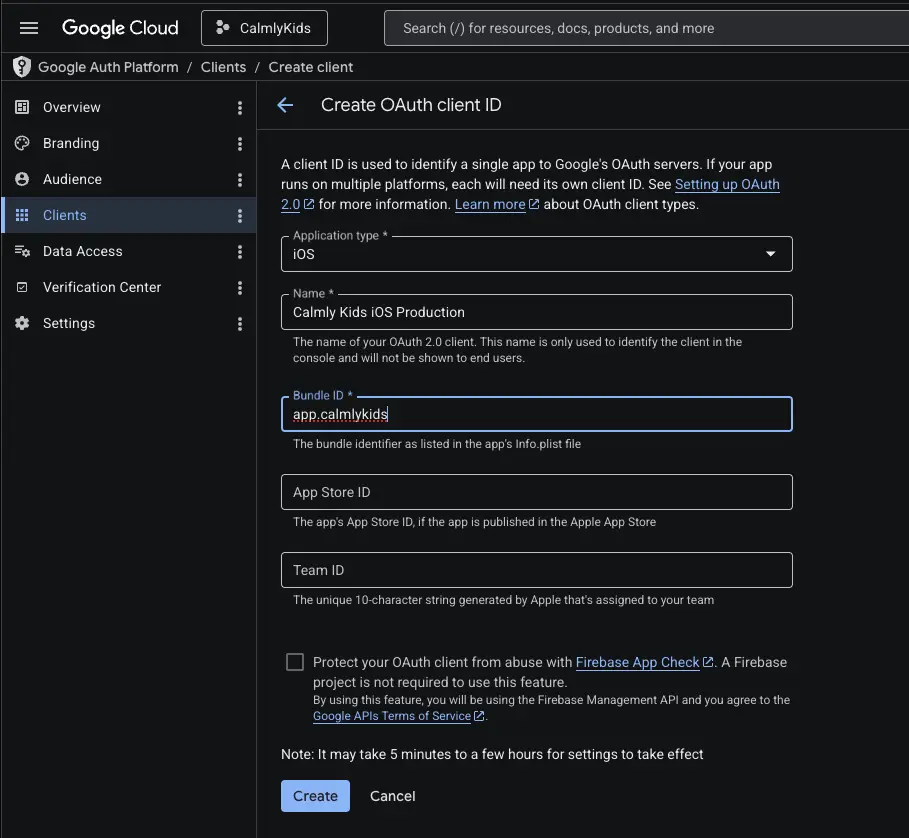
Task: Click the Cancel button
Action: pyautogui.click(x=392, y=796)
